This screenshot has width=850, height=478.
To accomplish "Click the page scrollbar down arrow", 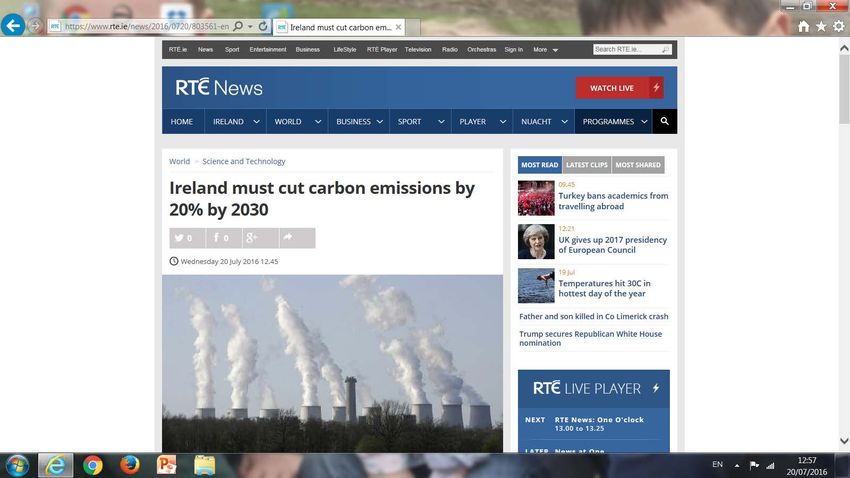I will (844, 441).
